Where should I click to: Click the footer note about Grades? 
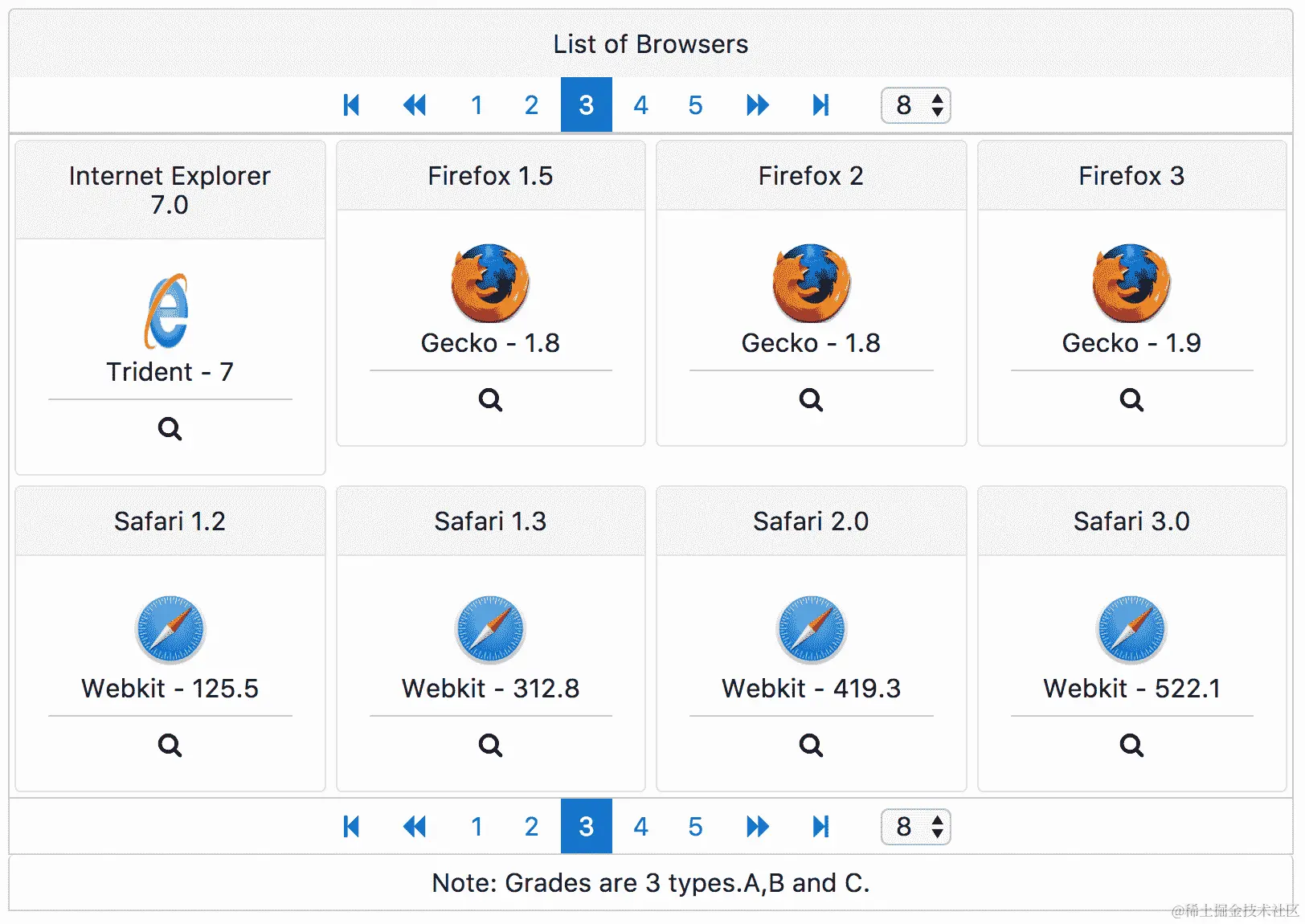651,883
